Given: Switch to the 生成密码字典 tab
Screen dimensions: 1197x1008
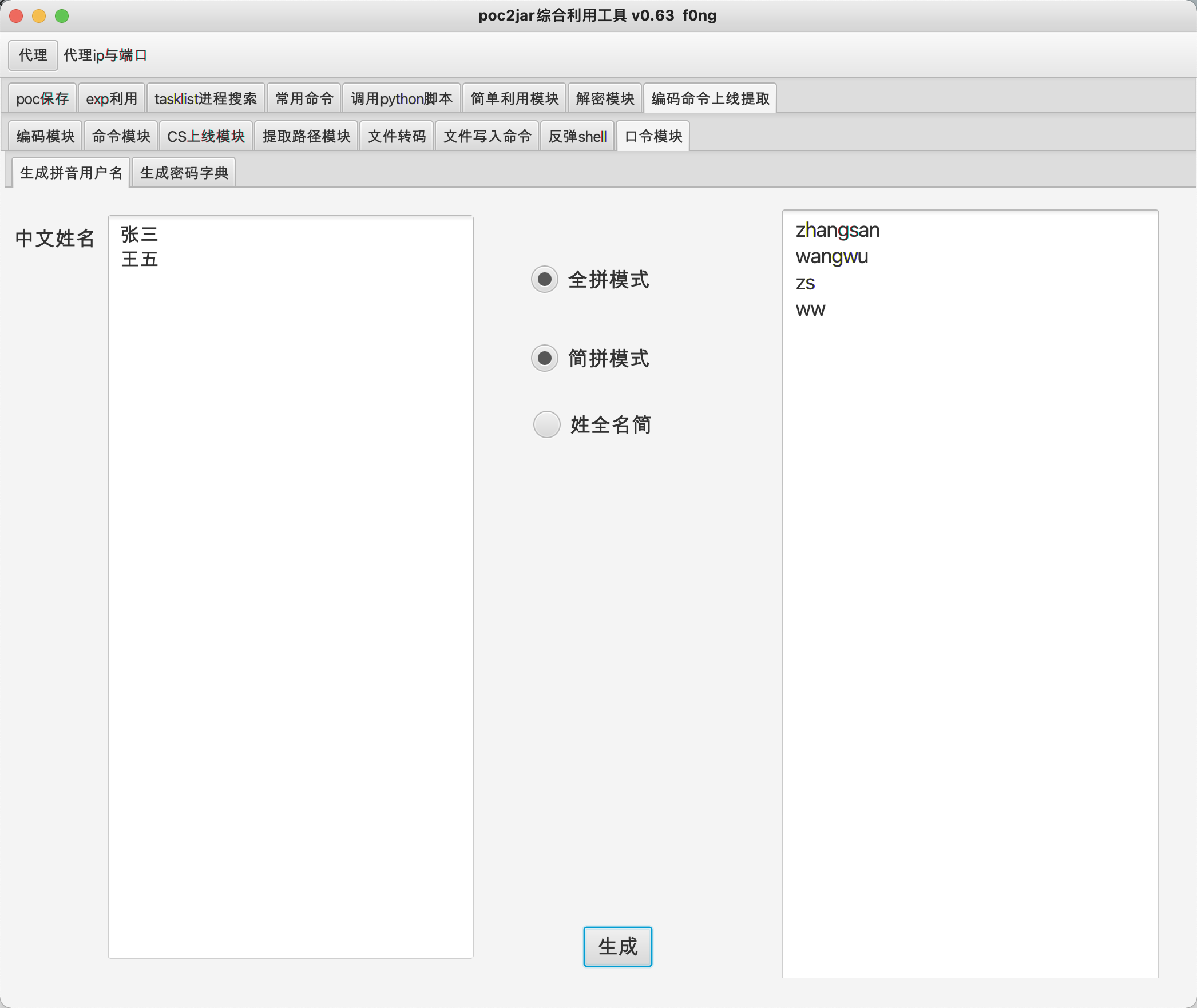Looking at the screenshot, I should 184,173.
